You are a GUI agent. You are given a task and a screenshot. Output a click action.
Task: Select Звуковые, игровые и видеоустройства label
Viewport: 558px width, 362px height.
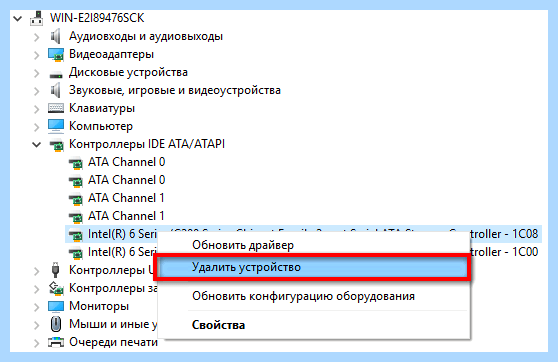175,90
